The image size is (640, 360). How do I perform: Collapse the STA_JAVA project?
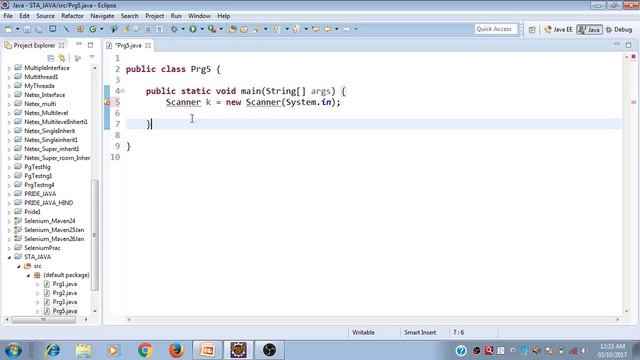9,257
